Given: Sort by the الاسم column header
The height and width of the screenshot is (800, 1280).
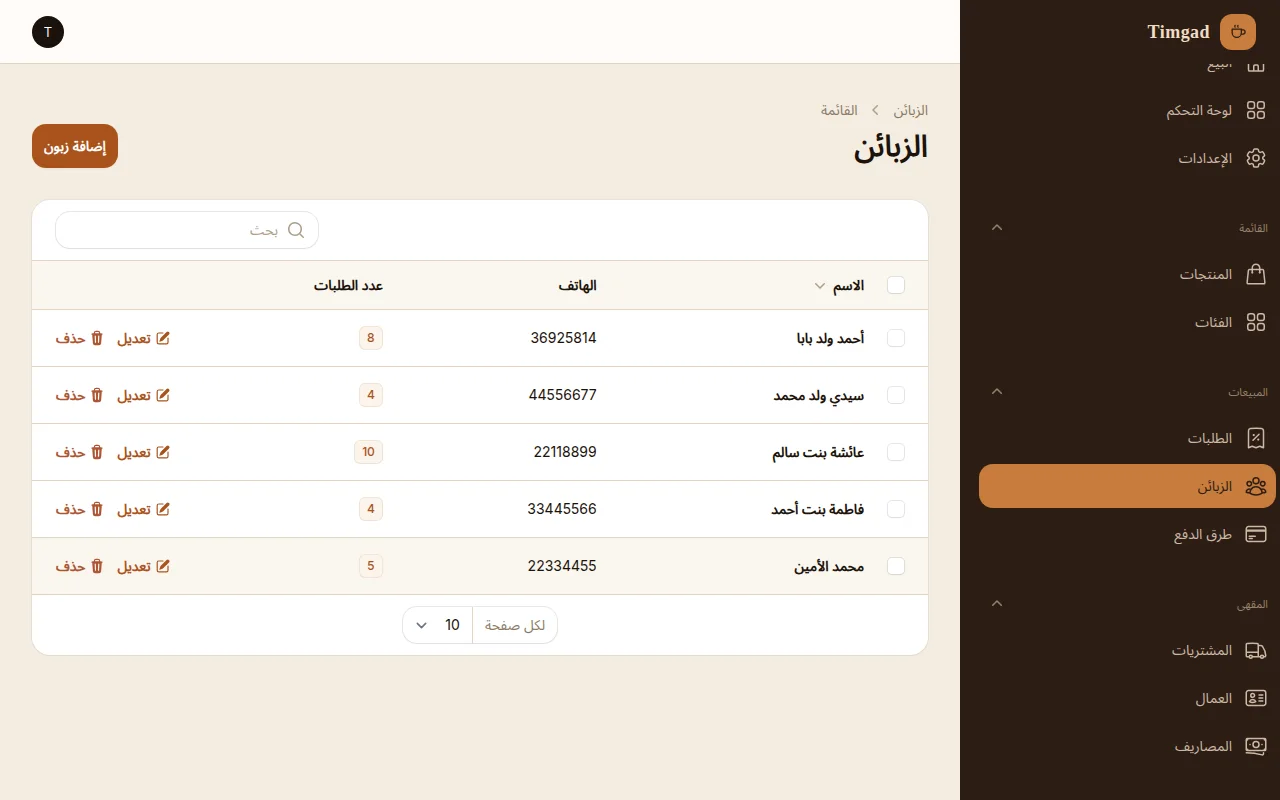Looking at the screenshot, I should click(x=839, y=286).
